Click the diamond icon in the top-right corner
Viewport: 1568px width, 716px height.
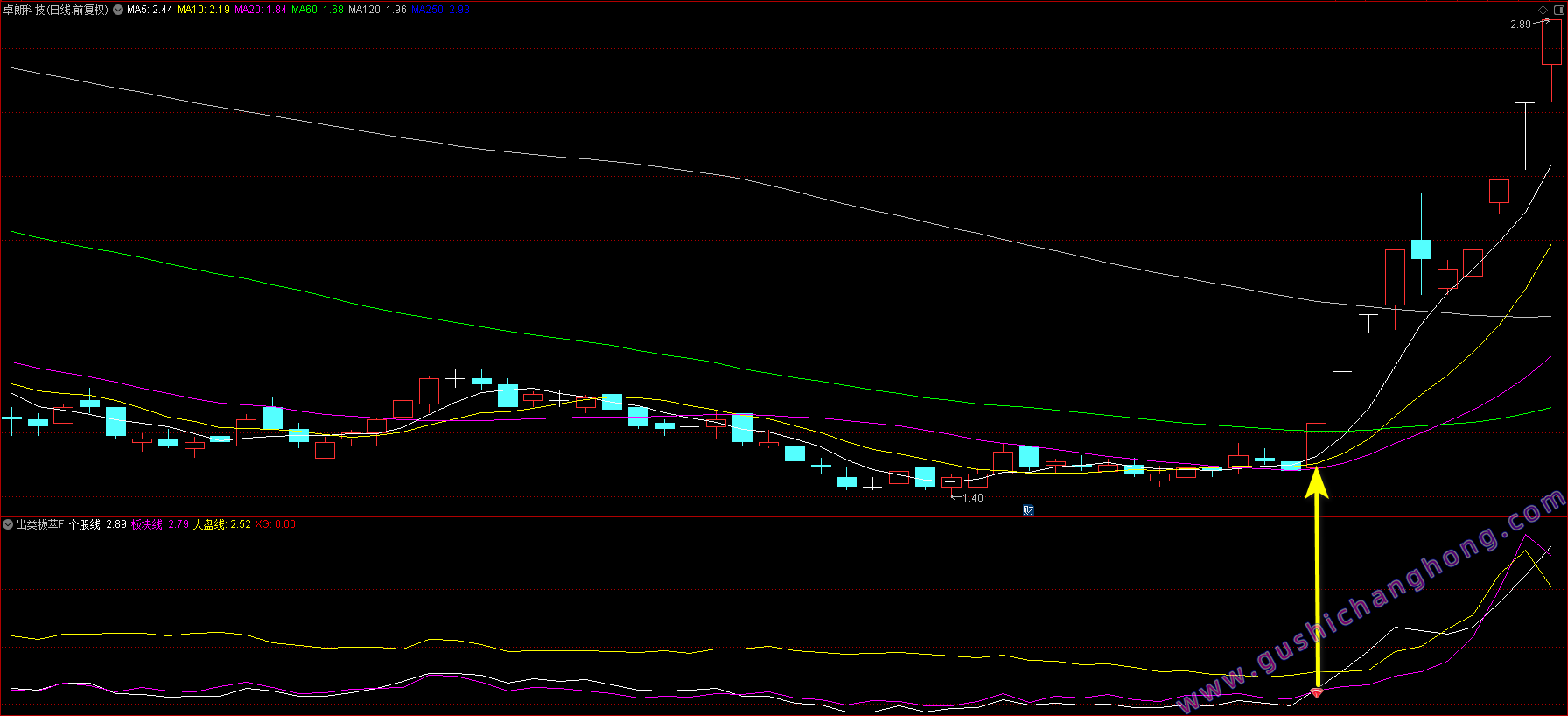point(1543,10)
